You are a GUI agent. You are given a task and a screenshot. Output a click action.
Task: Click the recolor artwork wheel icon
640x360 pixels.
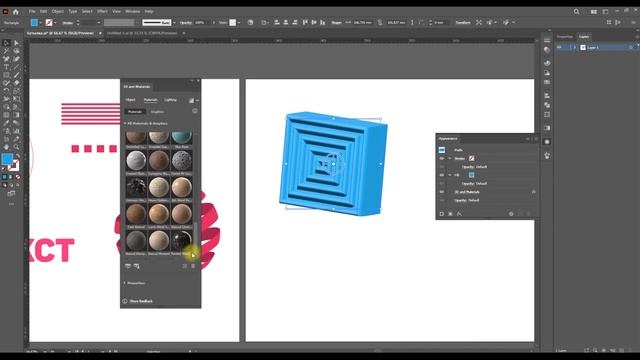[250, 22]
